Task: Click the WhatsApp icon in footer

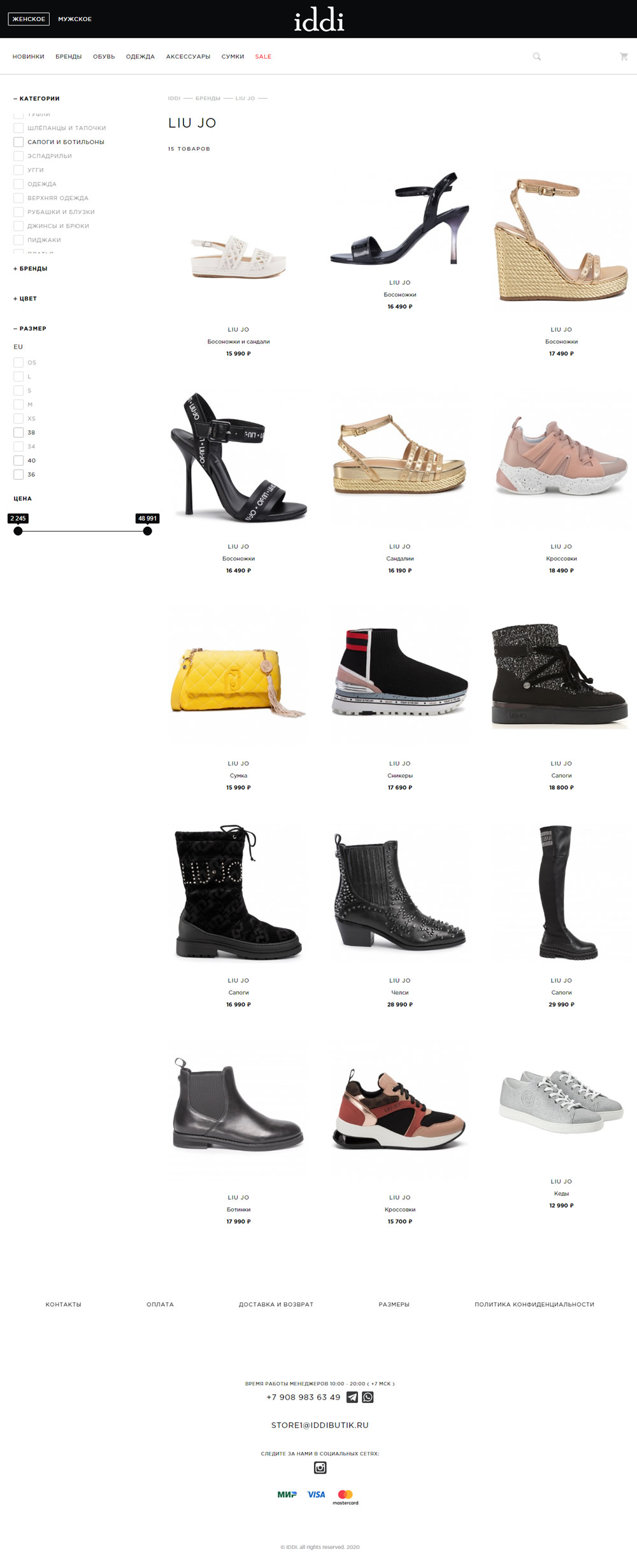Action: pos(368,1397)
